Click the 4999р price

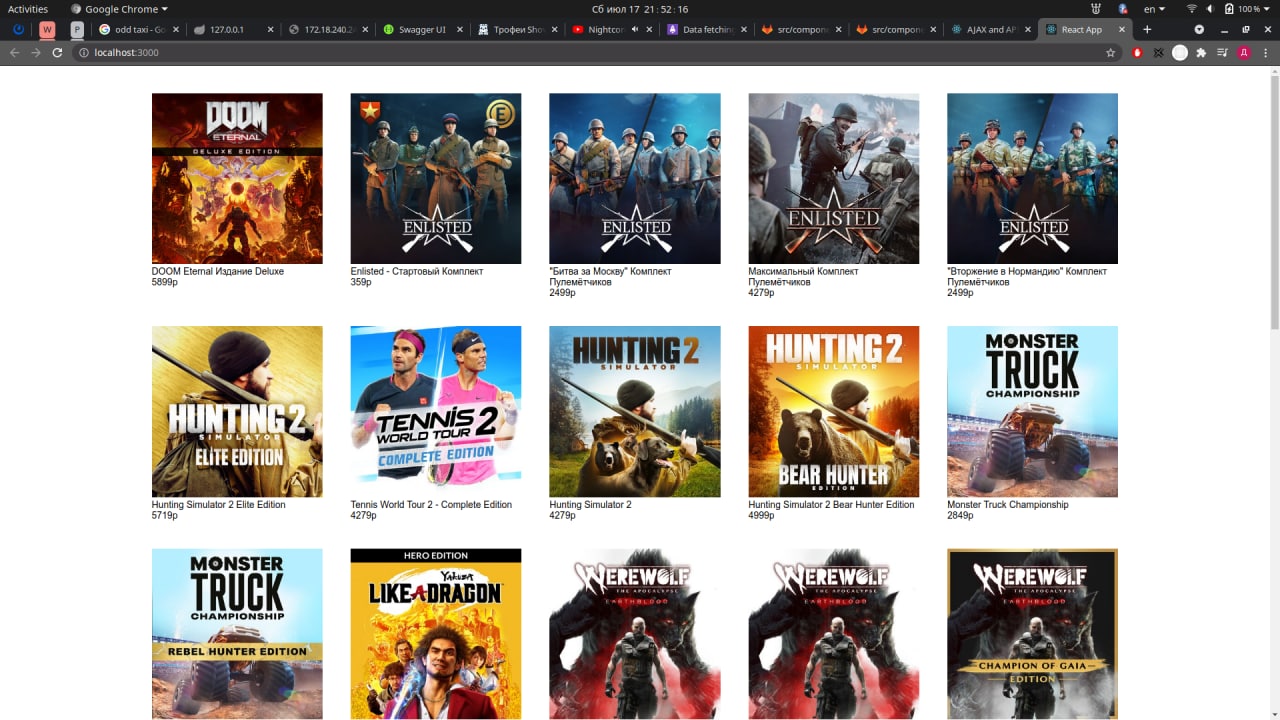(762, 515)
